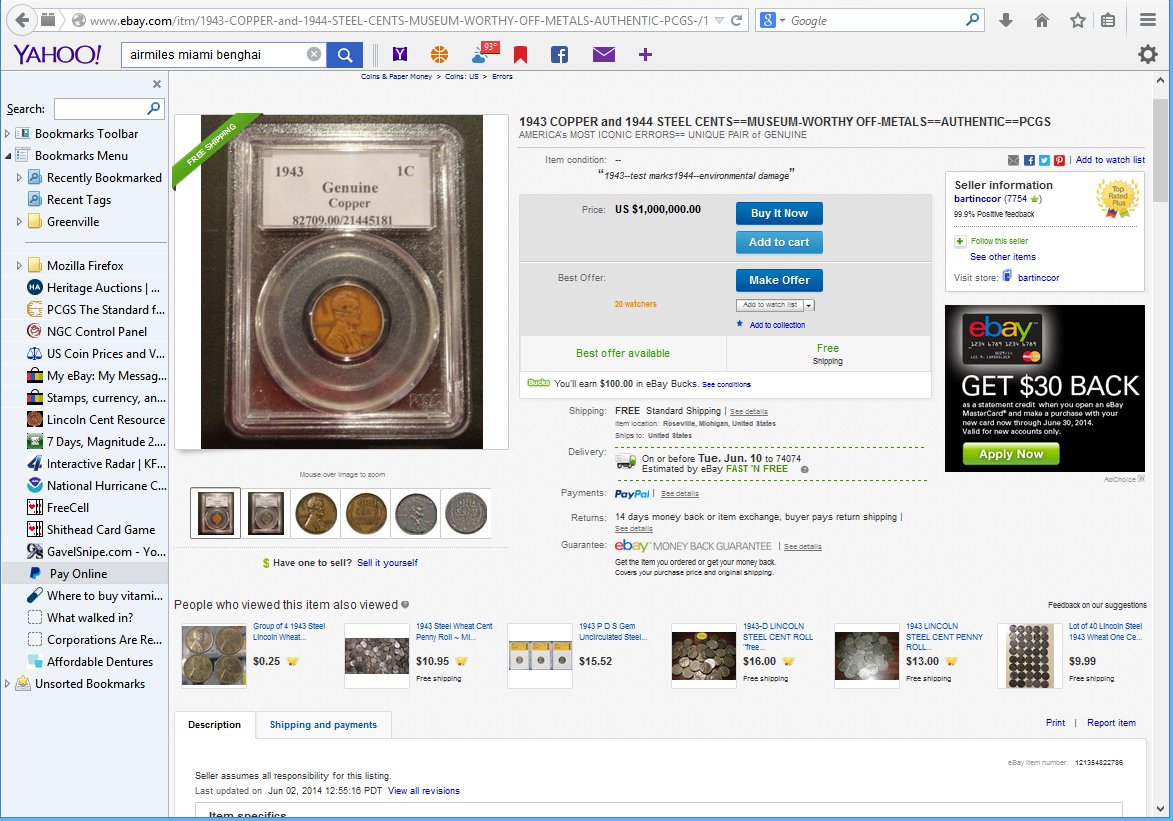Viewport: 1173px width, 821px height.
Task: Close the bookmarks sidebar
Action: point(157,84)
